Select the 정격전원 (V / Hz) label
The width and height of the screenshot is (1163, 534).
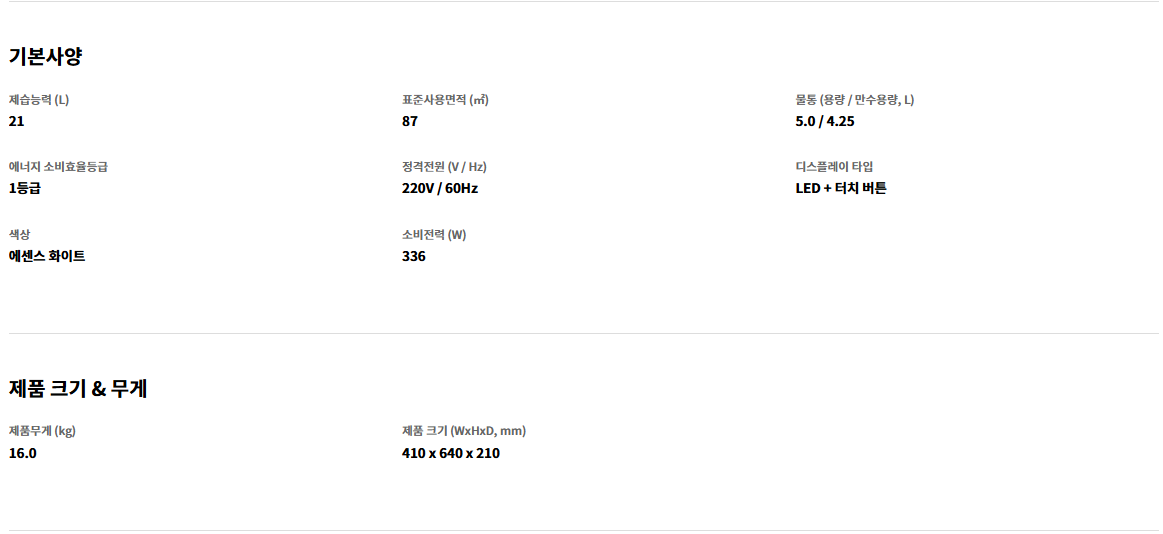[444, 167]
